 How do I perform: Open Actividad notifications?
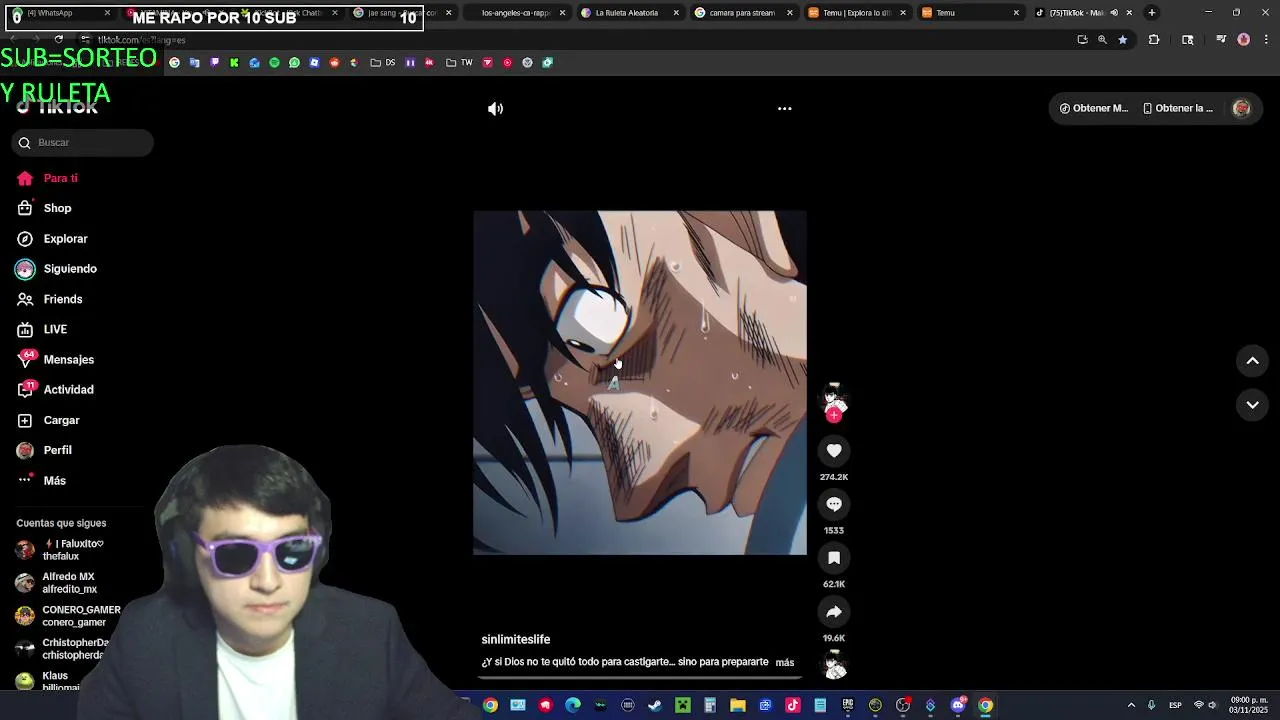pos(55,390)
